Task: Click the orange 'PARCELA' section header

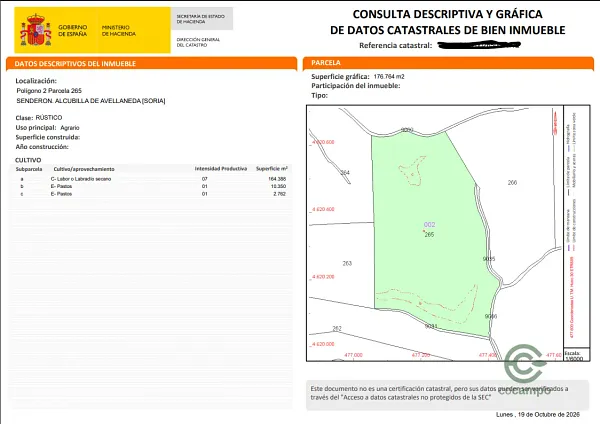Action: pos(448,63)
